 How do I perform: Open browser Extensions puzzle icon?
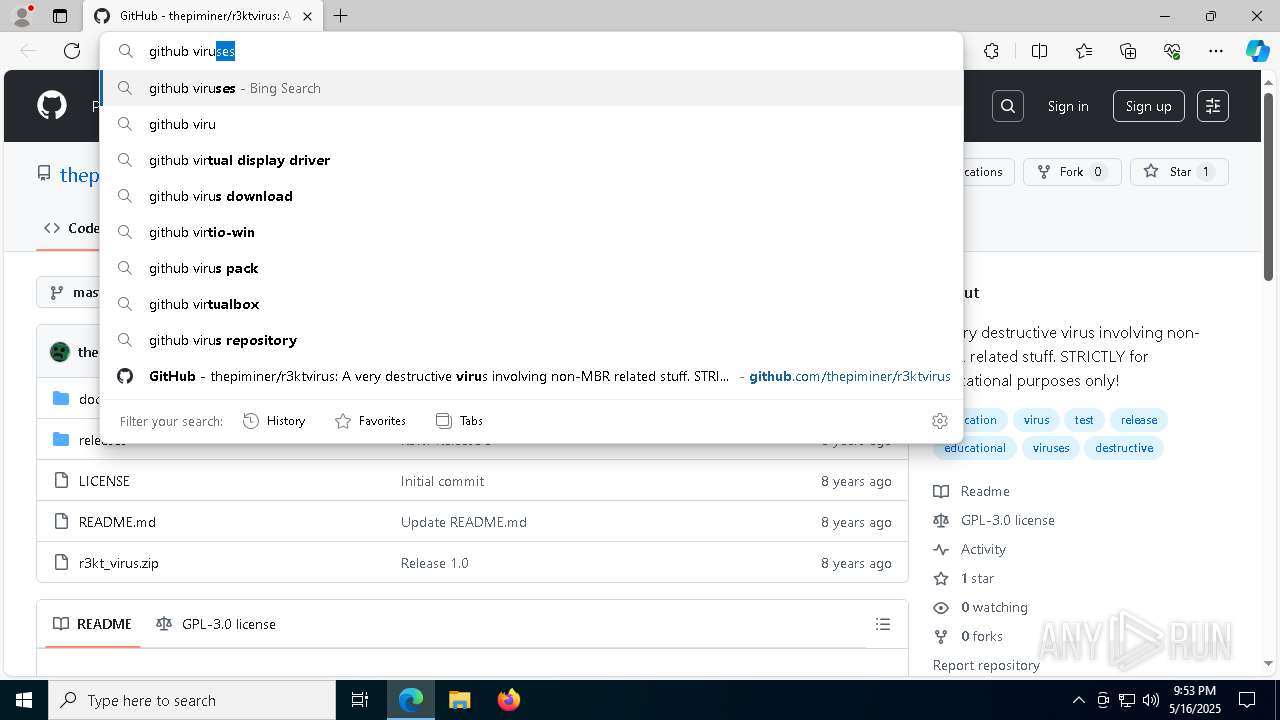991,51
